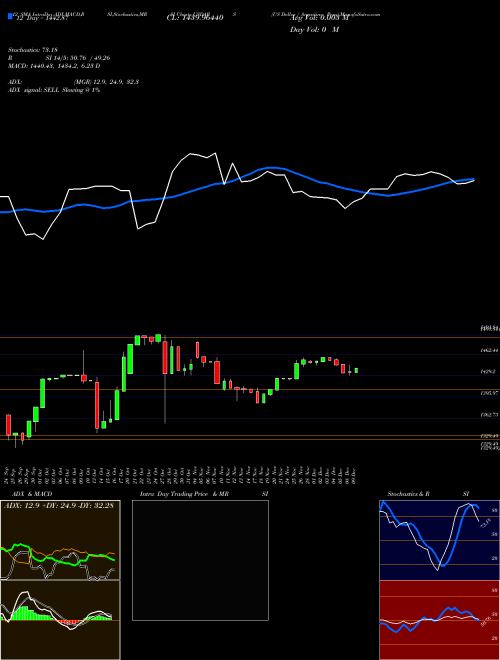Click the 'Day Vol: 0 M' reading
The height and width of the screenshot is (660, 500).
(x=314, y=30)
